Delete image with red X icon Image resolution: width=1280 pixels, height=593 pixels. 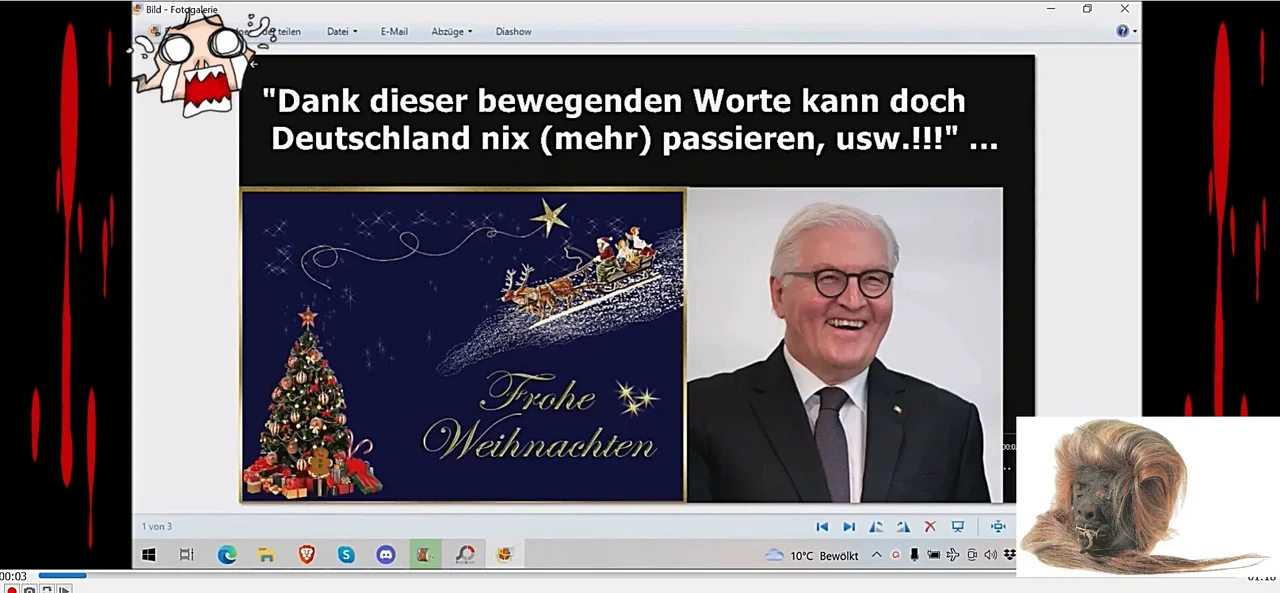930,527
